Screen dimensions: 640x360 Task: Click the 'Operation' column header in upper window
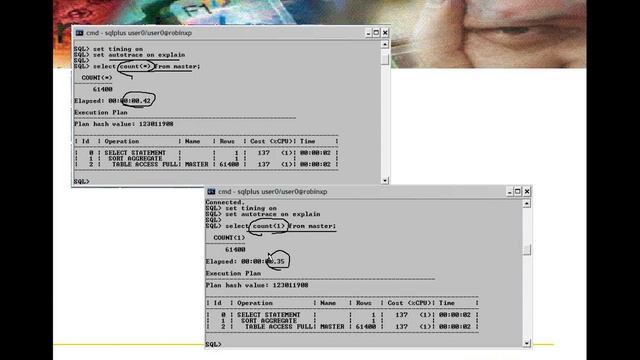click(x=122, y=141)
